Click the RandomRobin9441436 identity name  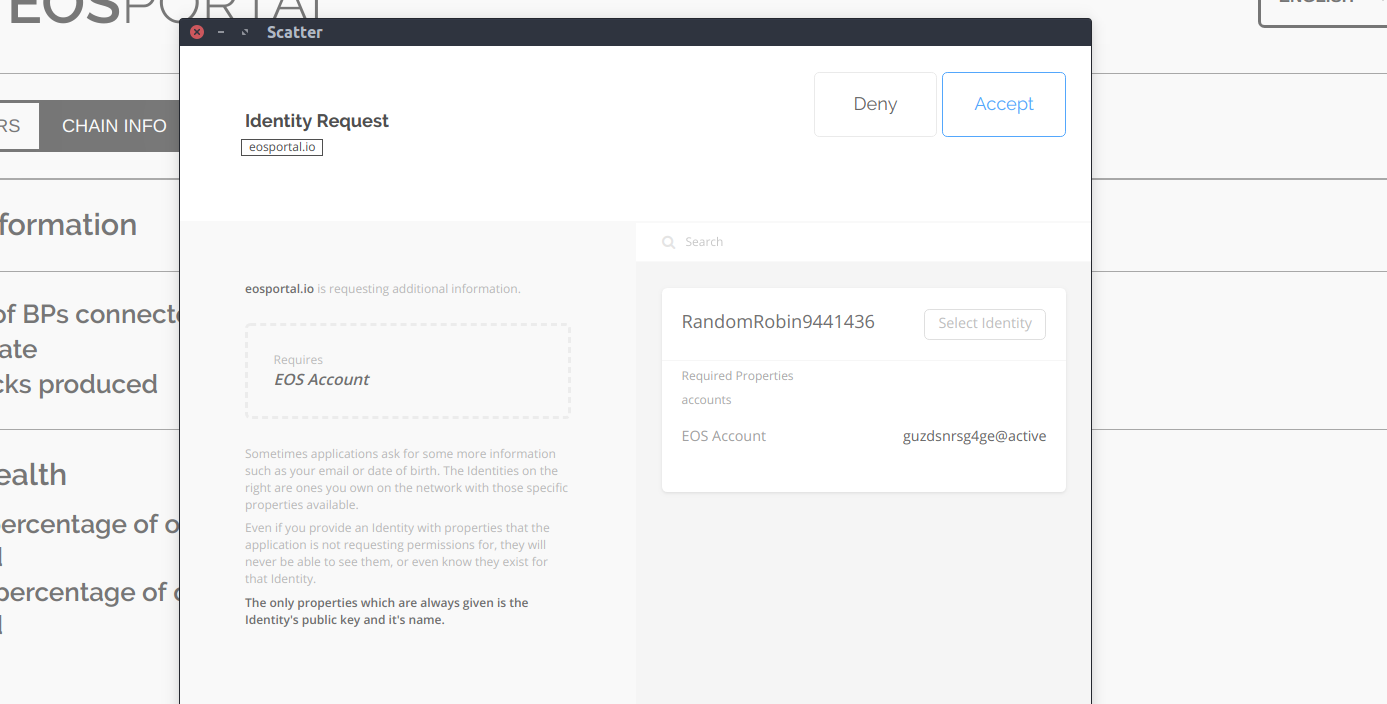coord(778,322)
